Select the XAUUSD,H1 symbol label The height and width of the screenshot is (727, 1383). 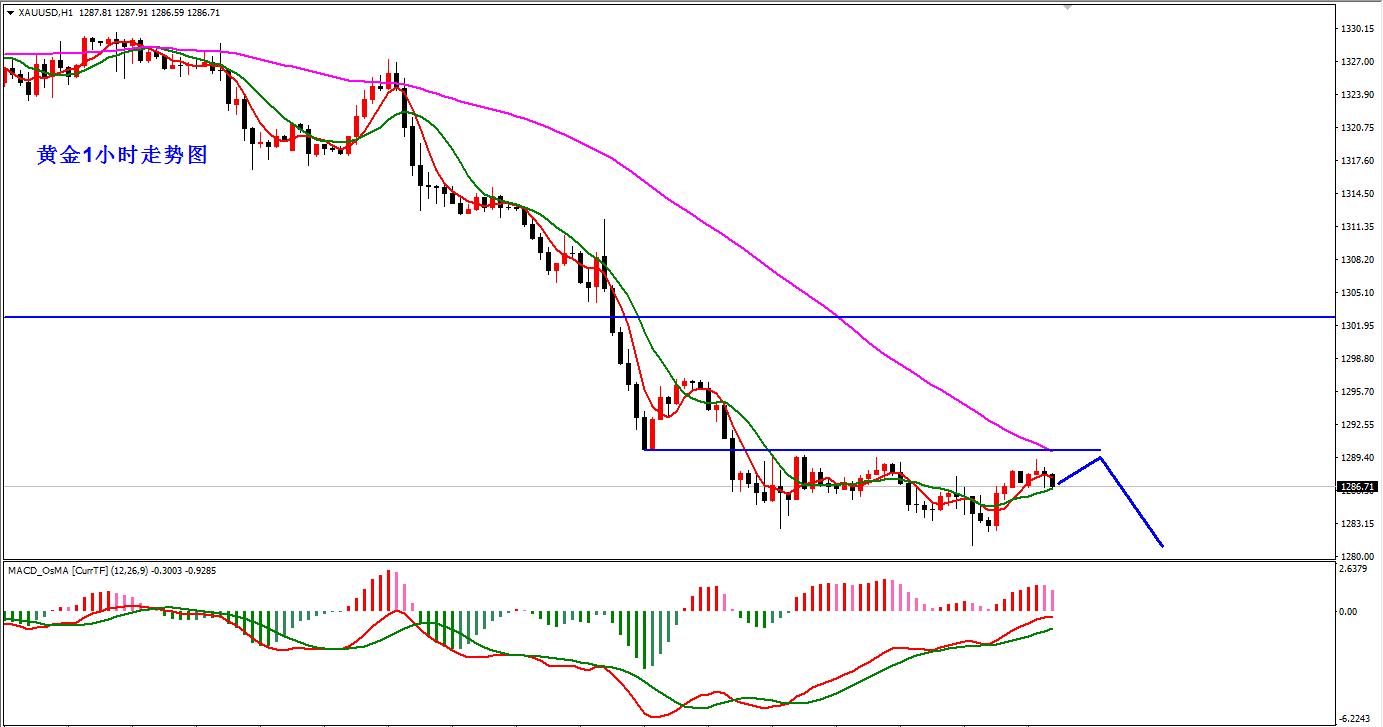[45, 13]
